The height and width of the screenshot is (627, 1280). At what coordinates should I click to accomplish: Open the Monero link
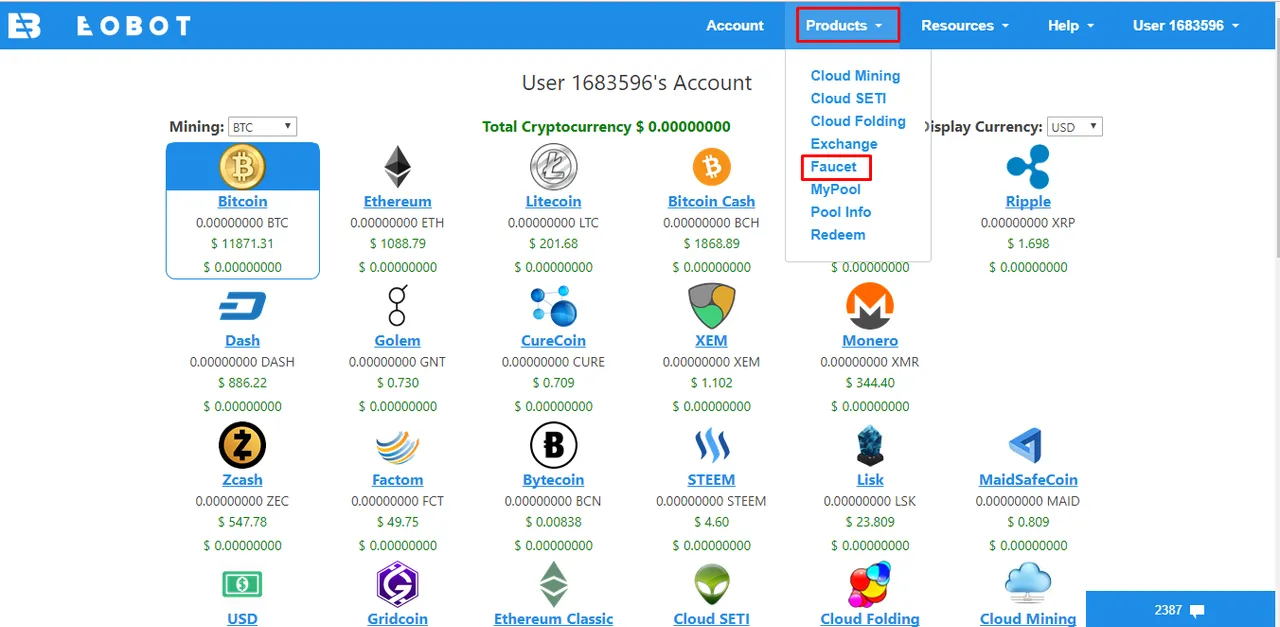click(870, 340)
